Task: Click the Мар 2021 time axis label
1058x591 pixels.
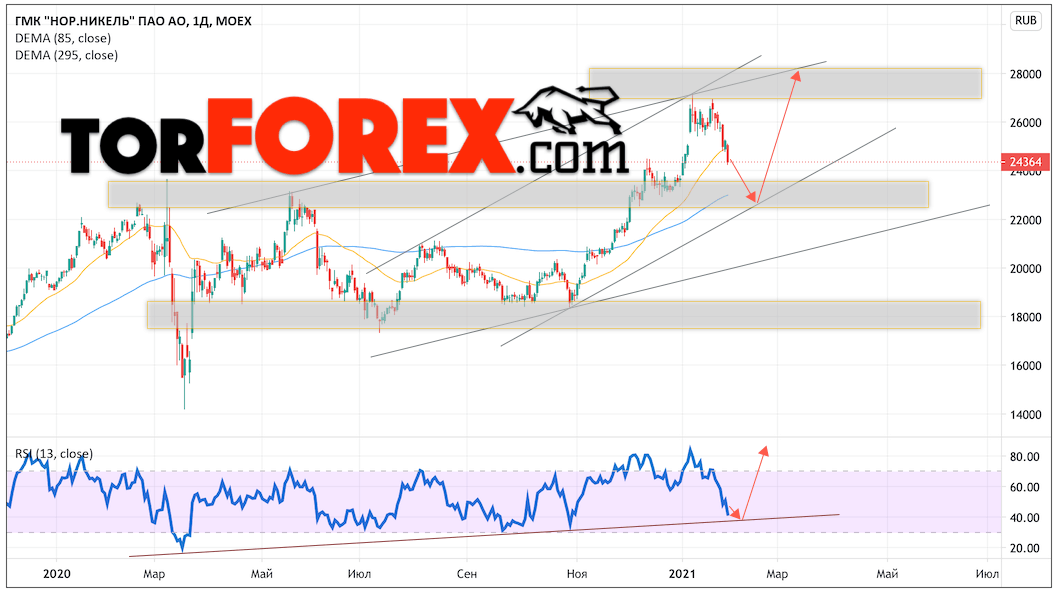Action: coord(777,574)
